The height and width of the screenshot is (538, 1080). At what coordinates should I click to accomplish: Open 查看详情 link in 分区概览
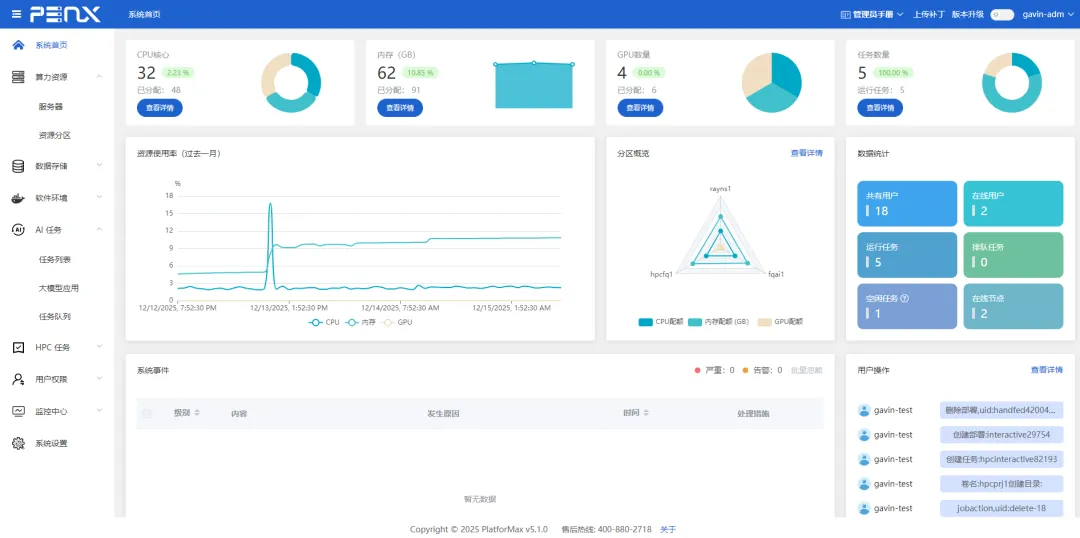[807, 153]
